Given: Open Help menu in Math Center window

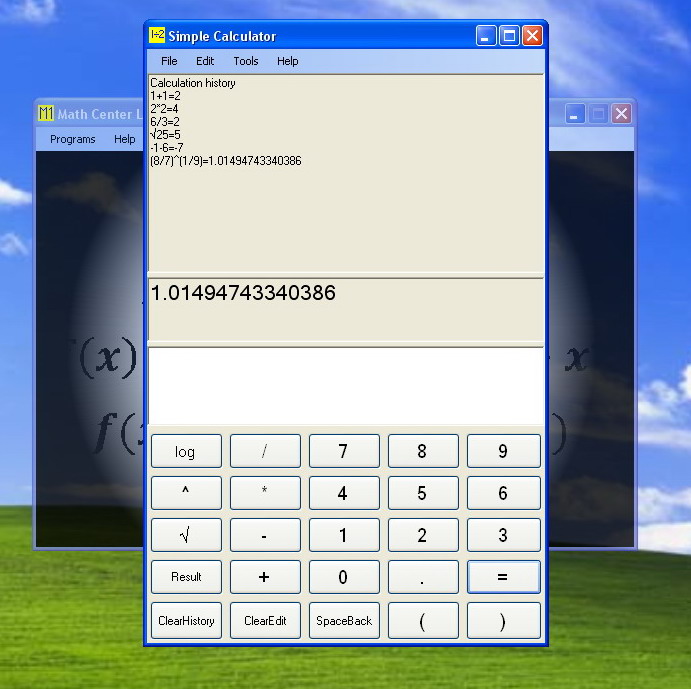Looking at the screenshot, I should 125,139.
